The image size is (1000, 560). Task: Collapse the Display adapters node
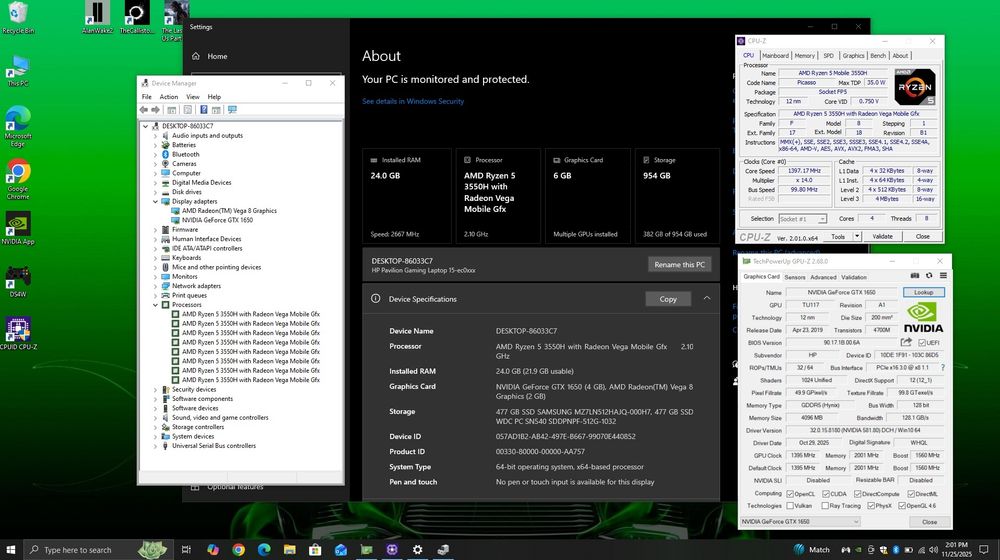tap(155, 202)
